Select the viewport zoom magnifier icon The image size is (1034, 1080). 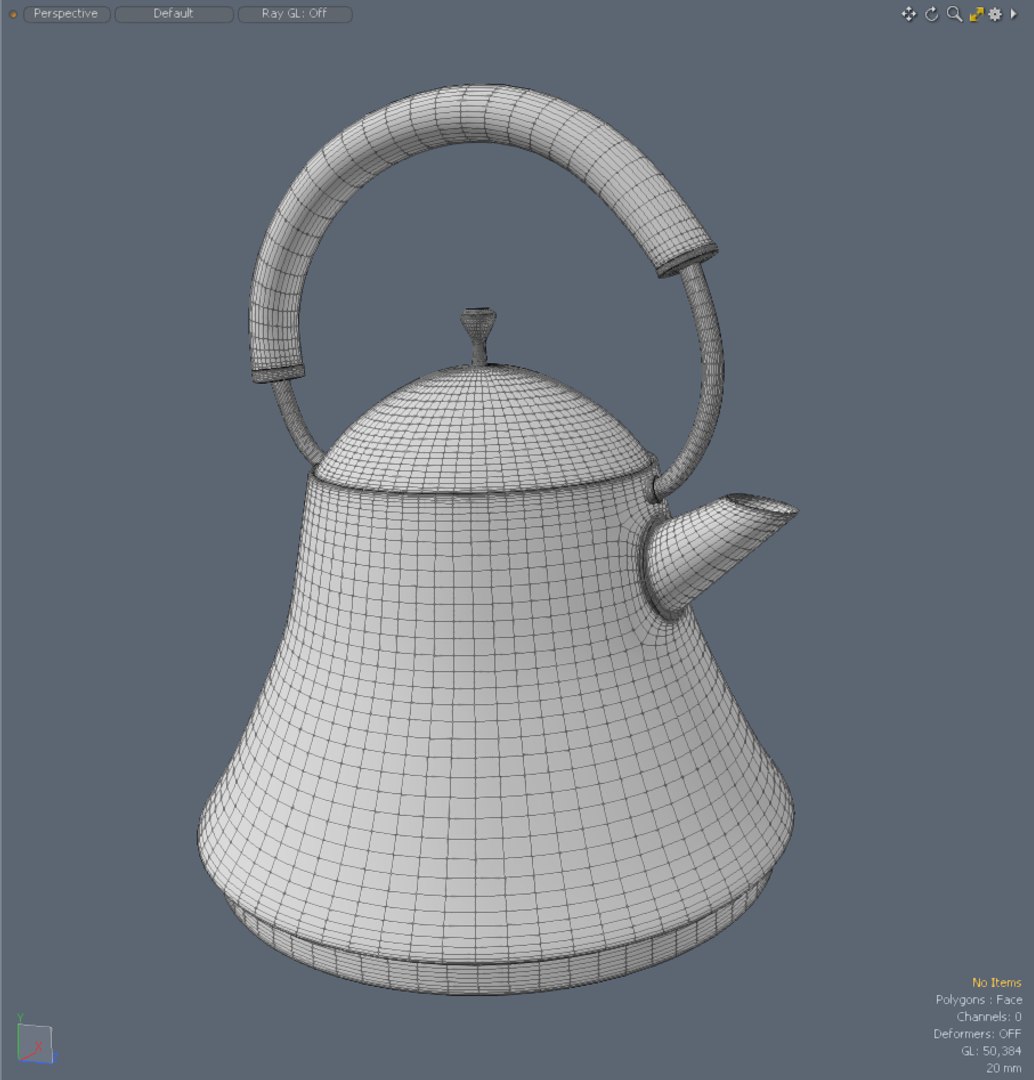click(x=954, y=14)
